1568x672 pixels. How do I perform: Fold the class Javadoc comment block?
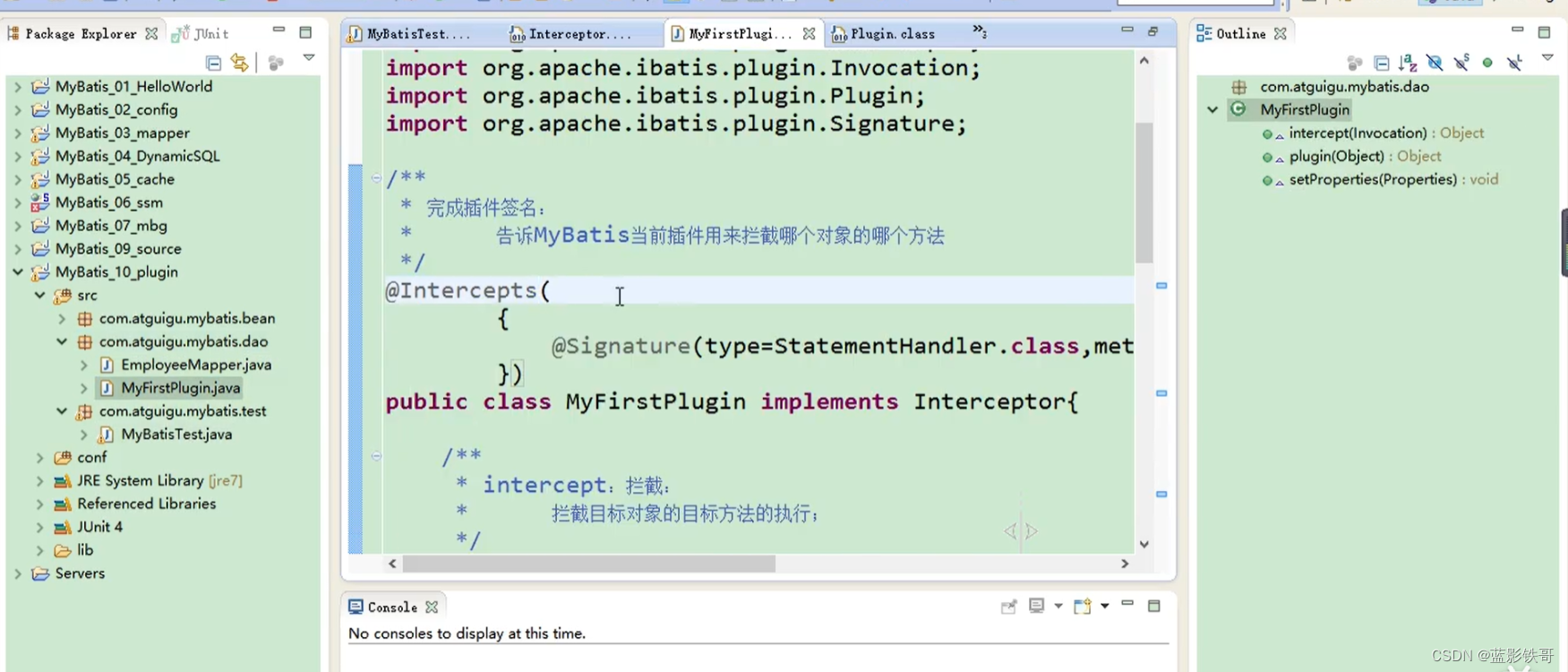point(376,177)
